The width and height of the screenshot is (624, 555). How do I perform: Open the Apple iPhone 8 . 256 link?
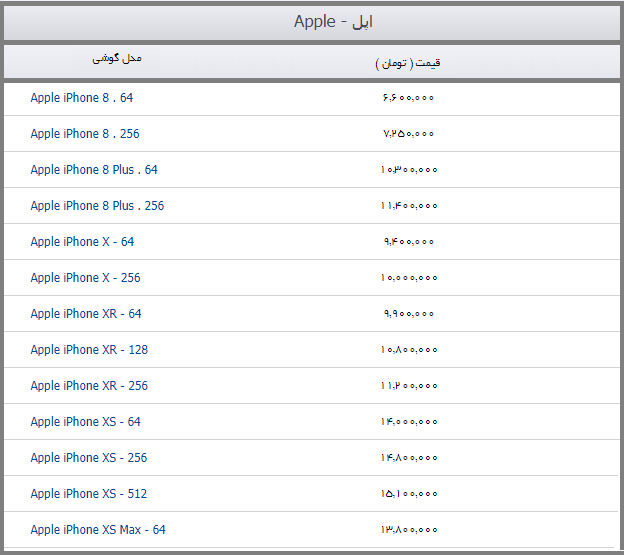click(x=85, y=134)
